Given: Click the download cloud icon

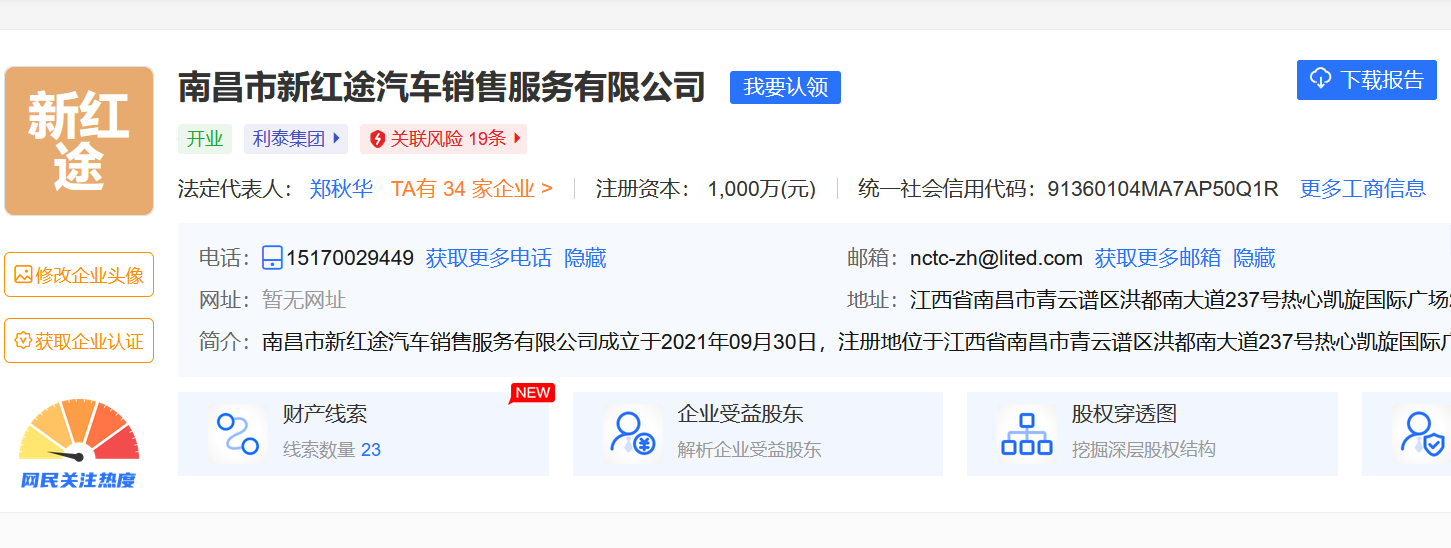Looking at the screenshot, I should pos(1320,80).
